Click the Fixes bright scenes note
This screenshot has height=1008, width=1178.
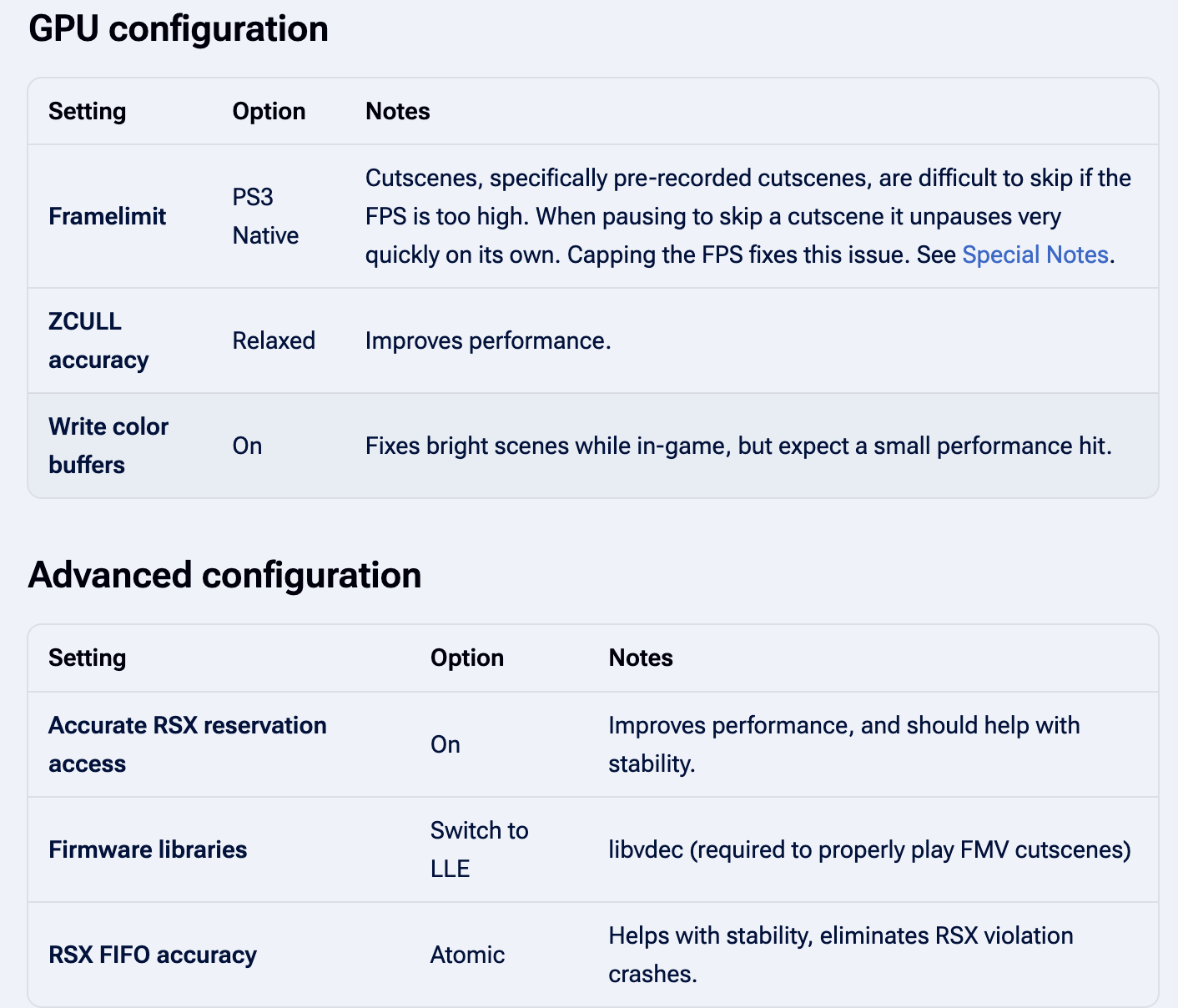[x=738, y=446]
